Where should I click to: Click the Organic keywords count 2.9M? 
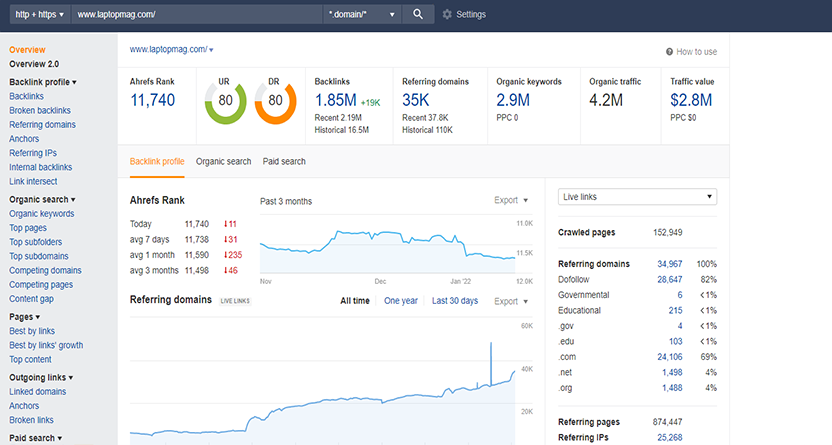pos(513,100)
